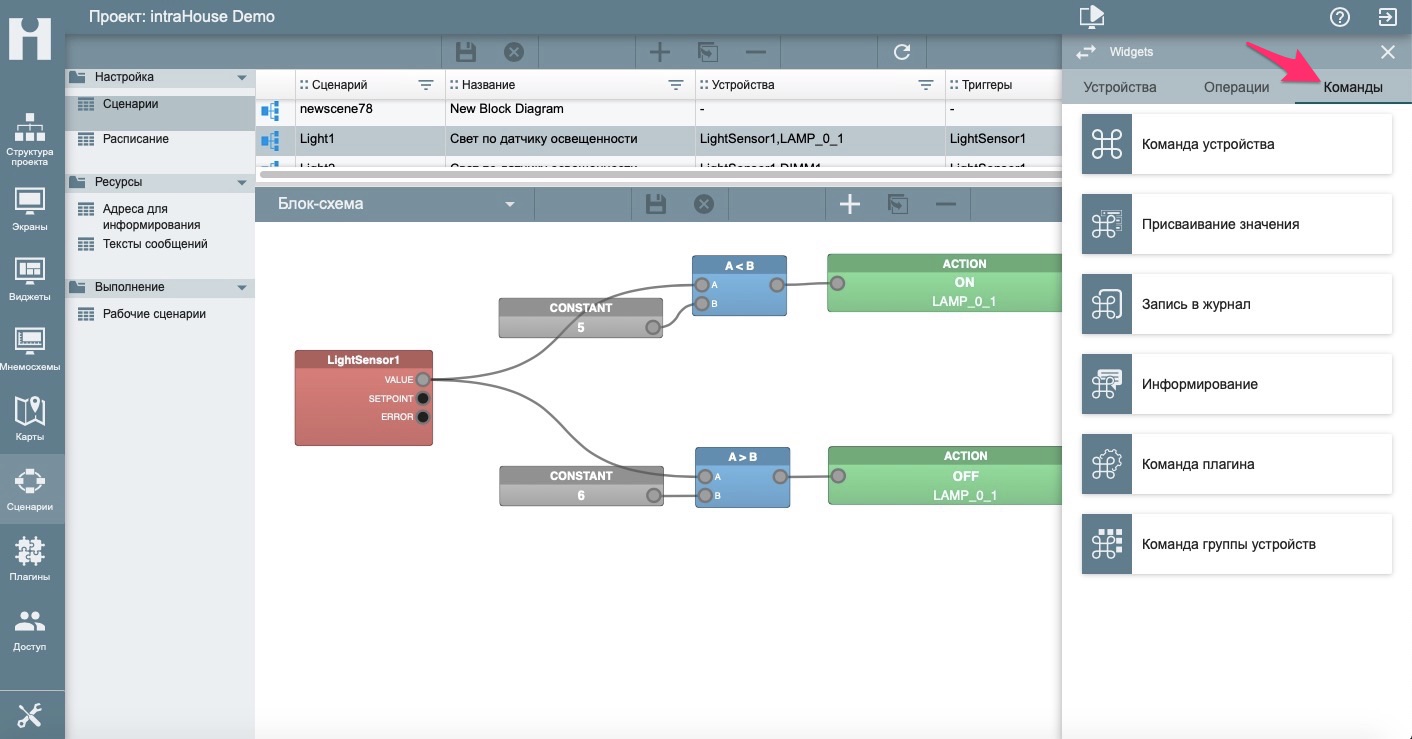This screenshot has height=739, width=1412.
Task: Click the SETPOINT port of LightSensor1
Action: pyautogui.click(x=423, y=398)
